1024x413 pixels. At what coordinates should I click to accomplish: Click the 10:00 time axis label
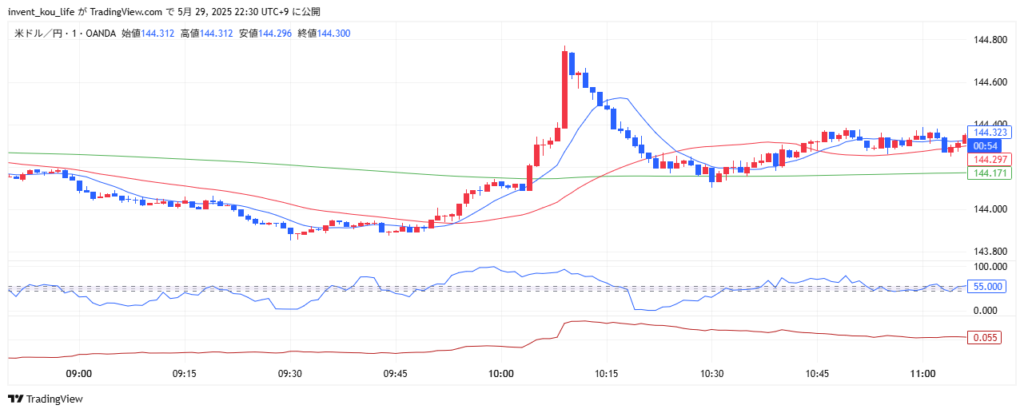501,373
